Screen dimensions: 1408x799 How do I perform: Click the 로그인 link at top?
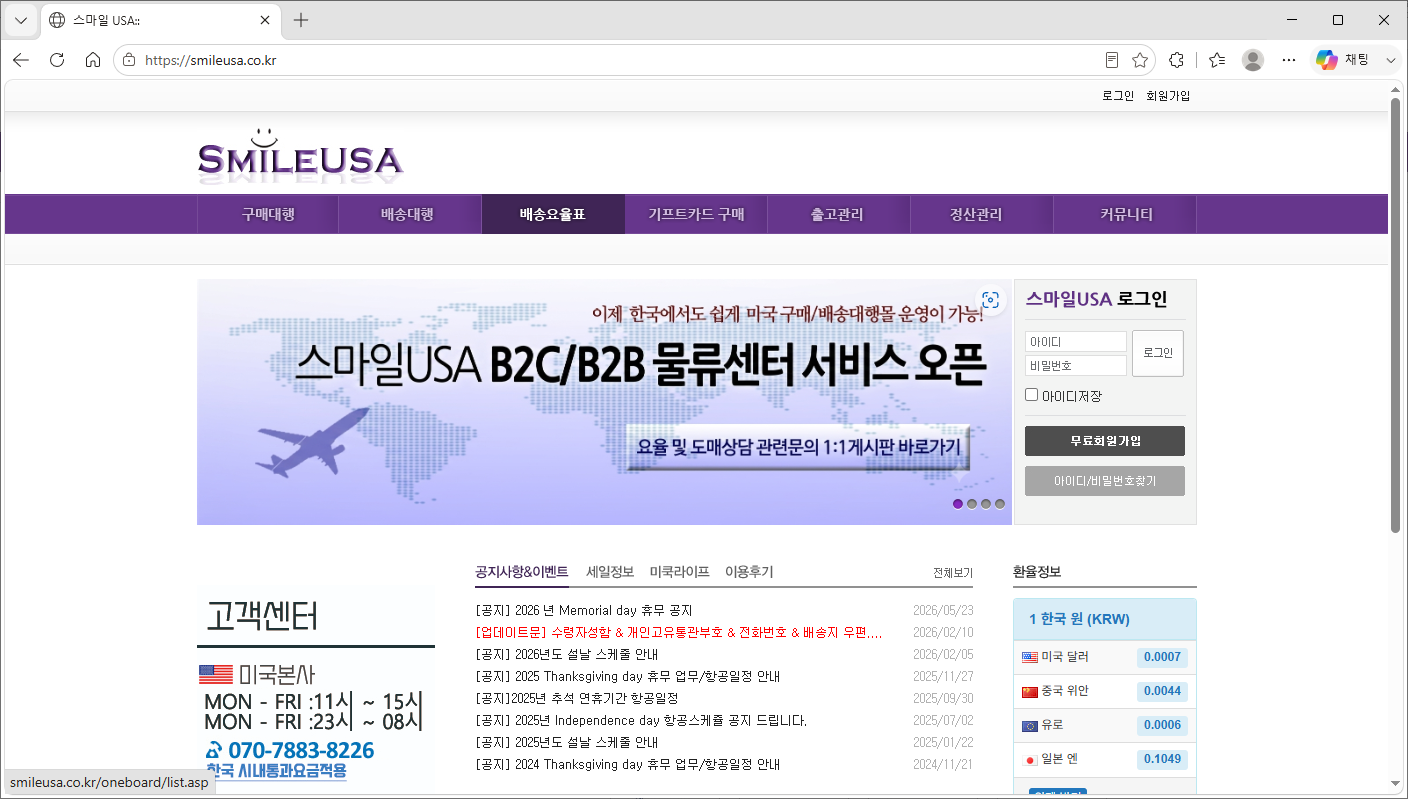[1118, 96]
